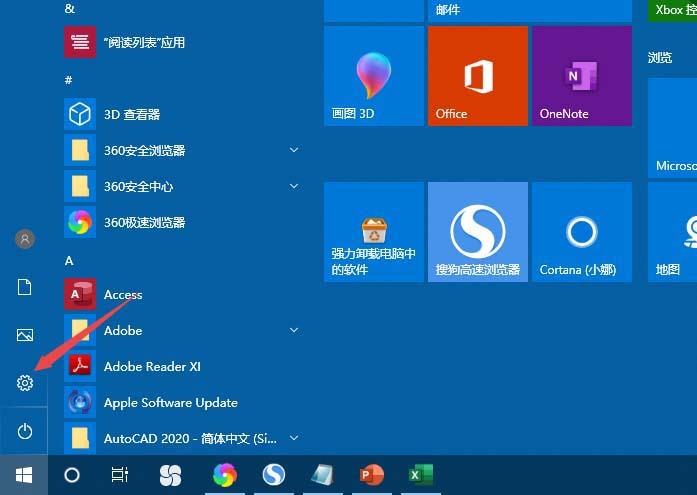The height and width of the screenshot is (495, 697).
Task: Click the # section letter header
Action: tap(68, 80)
